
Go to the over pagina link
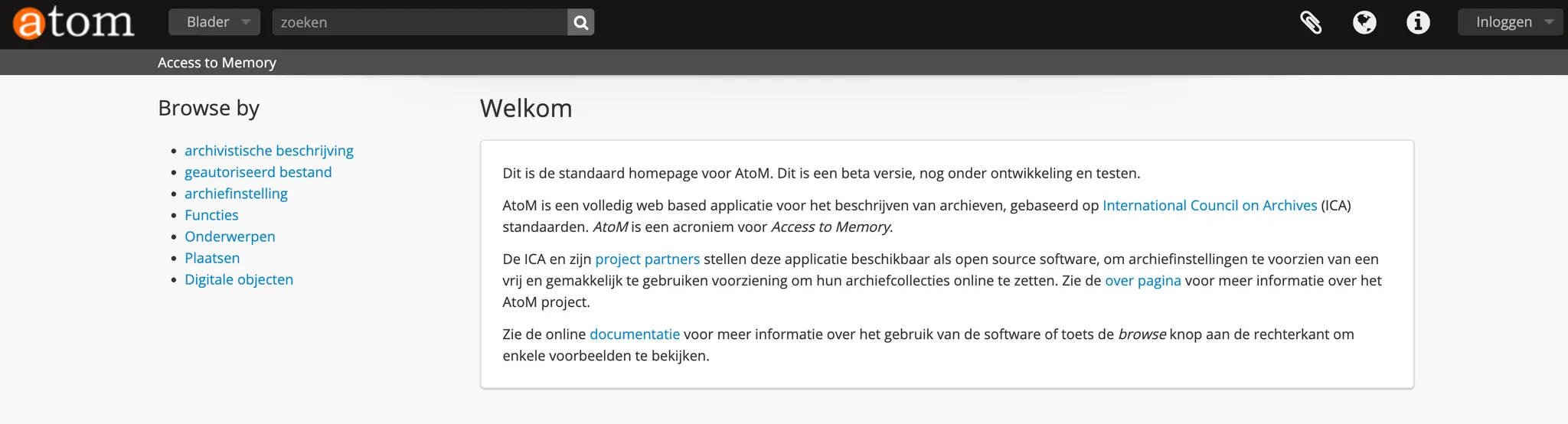pos(1142,280)
